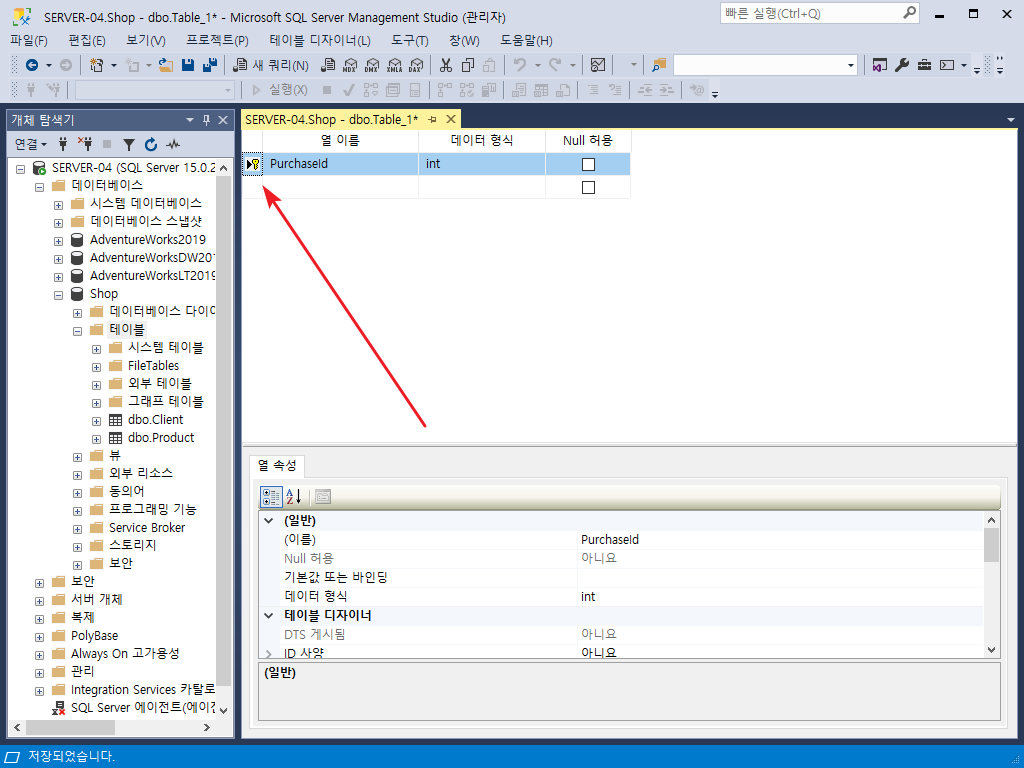Open a new XMLA query

pyautogui.click(x=394, y=65)
